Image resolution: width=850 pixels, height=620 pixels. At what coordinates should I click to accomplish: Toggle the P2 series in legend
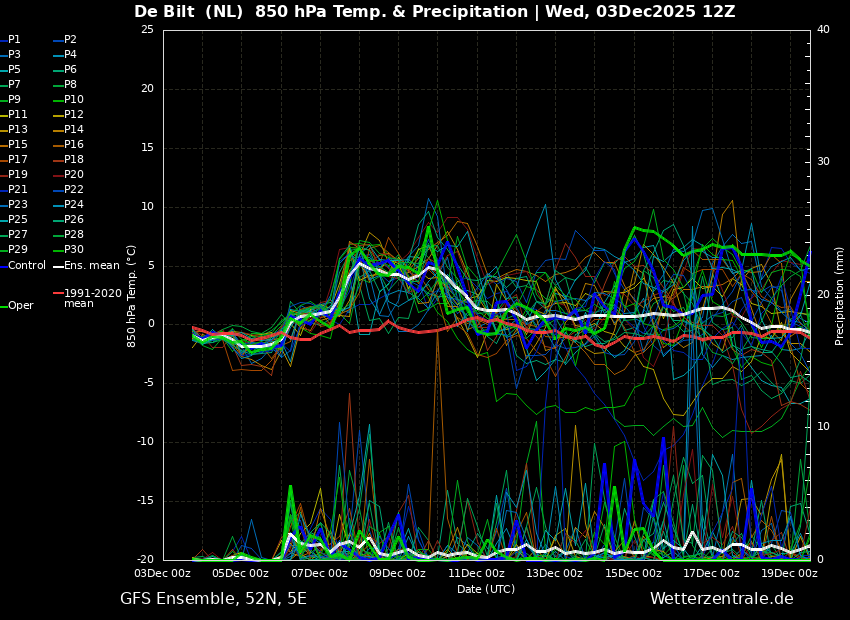point(70,40)
